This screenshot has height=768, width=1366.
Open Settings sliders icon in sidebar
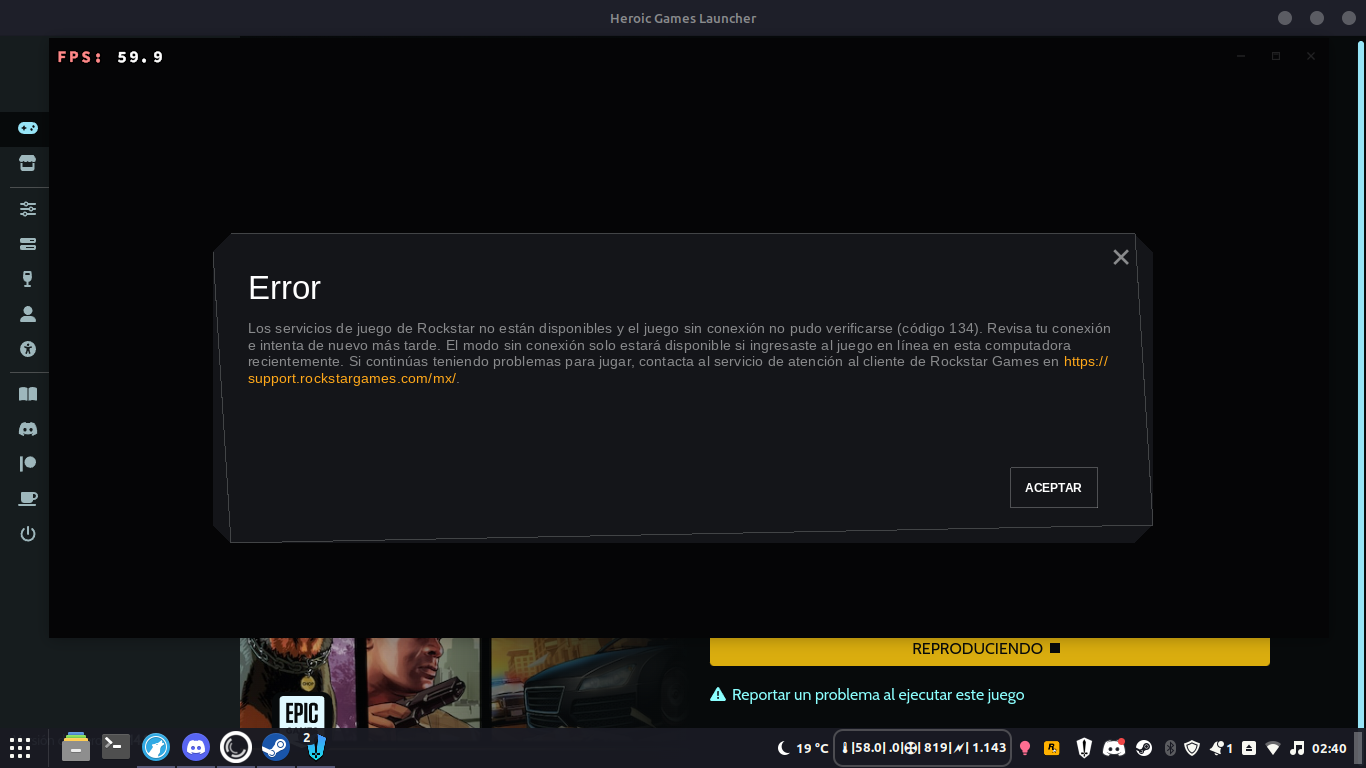pyautogui.click(x=28, y=209)
